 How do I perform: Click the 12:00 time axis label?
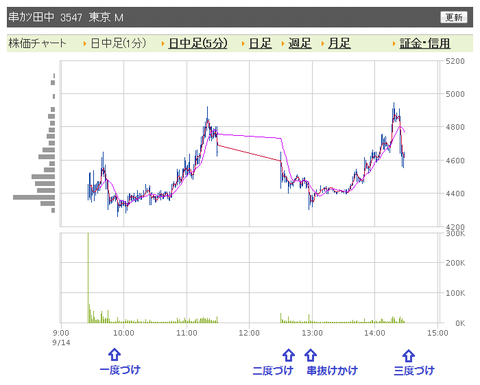[x=249, y=333]
